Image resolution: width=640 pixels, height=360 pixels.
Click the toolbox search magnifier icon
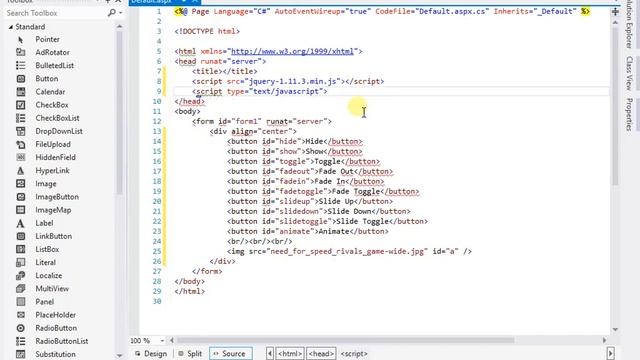(111, 13)
